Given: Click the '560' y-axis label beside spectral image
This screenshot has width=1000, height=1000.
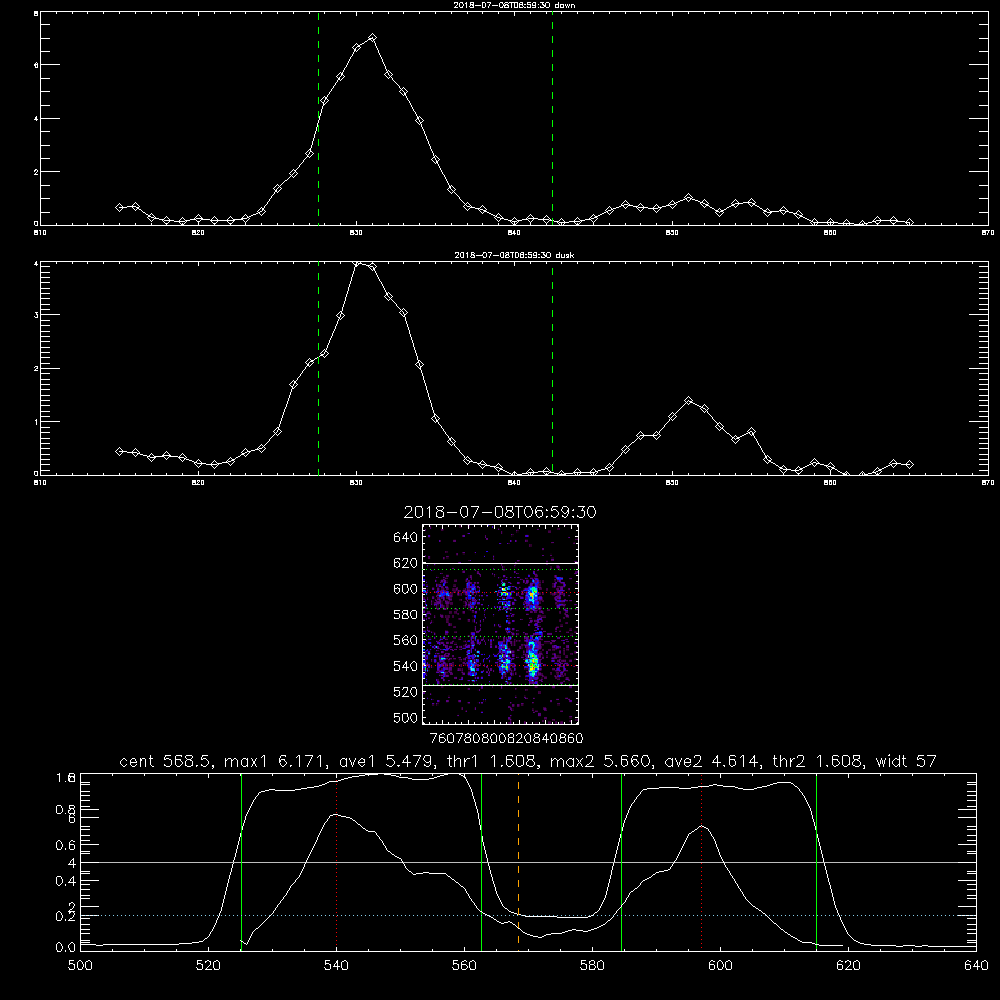Looking at the screenshot, I should click(x=406, y=640).
